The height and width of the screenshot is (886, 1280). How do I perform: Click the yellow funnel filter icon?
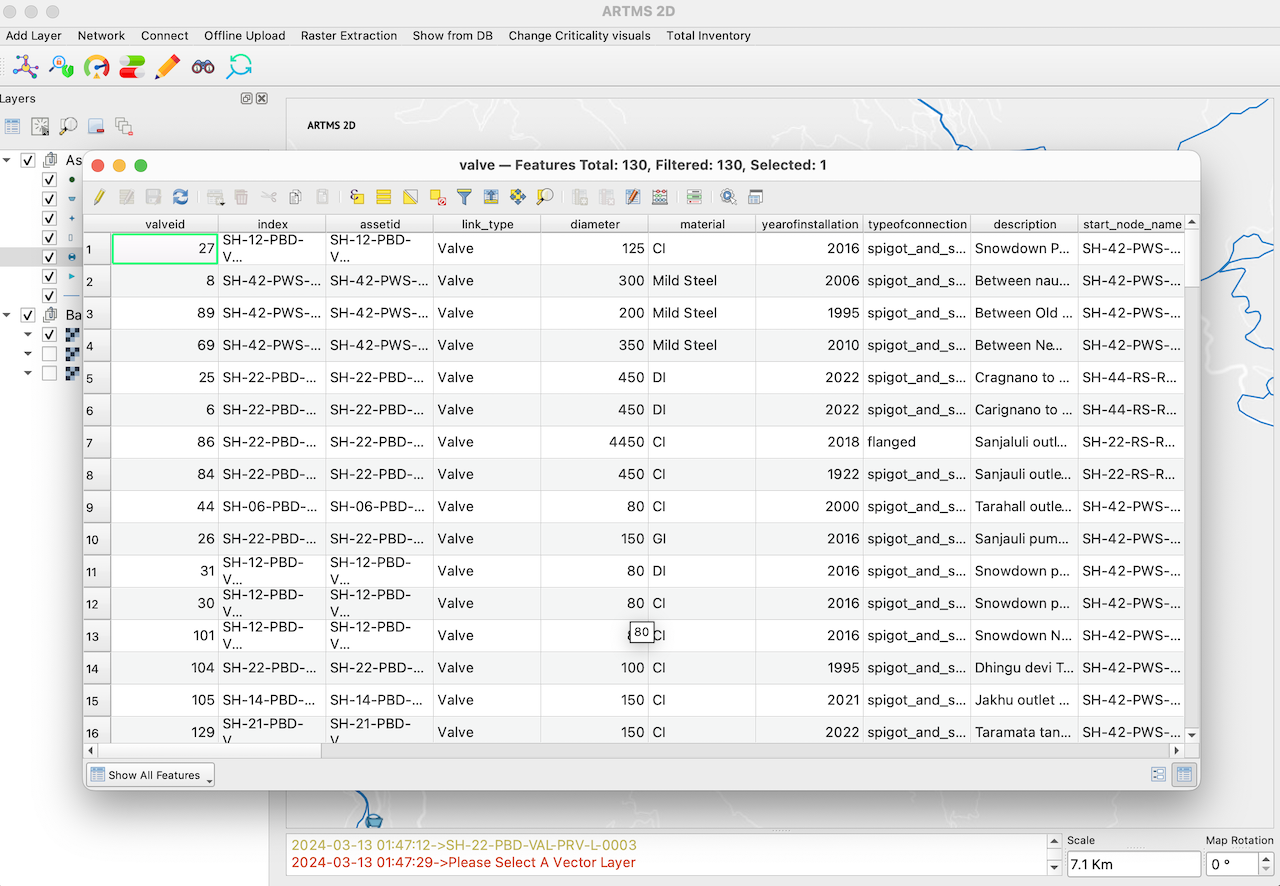[x=464, y=197]
